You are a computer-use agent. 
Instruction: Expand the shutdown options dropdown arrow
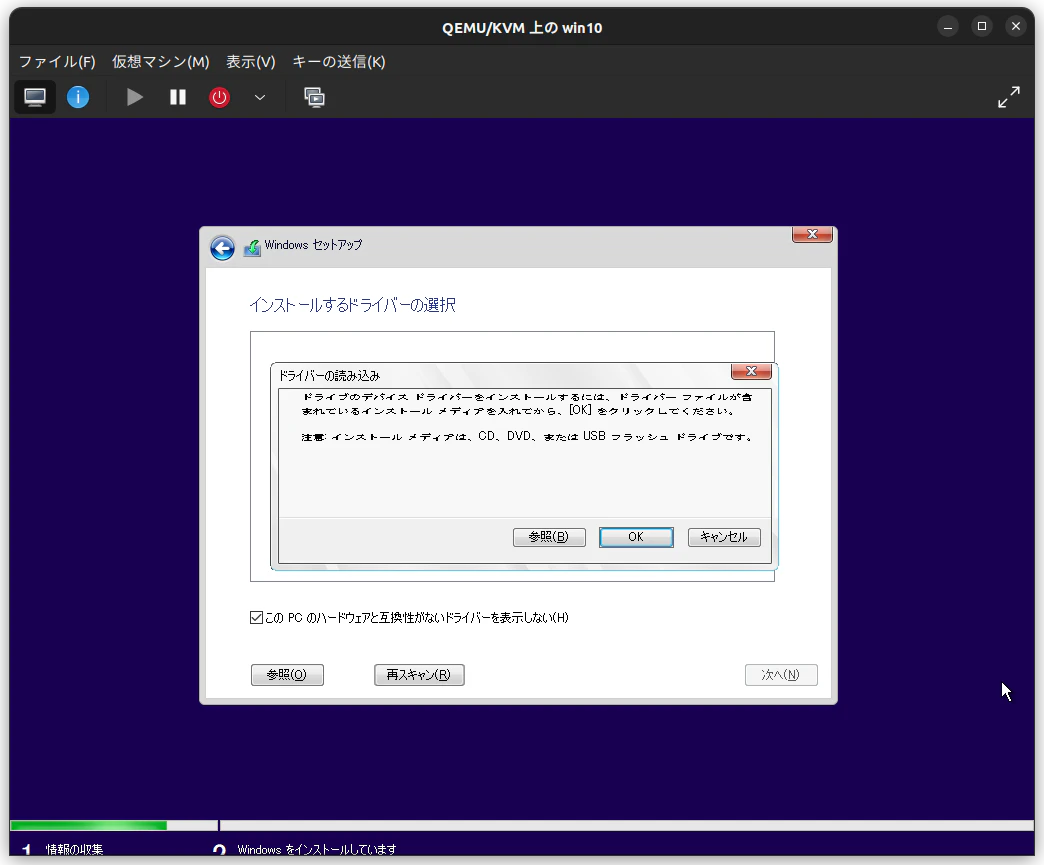(260, 97)
